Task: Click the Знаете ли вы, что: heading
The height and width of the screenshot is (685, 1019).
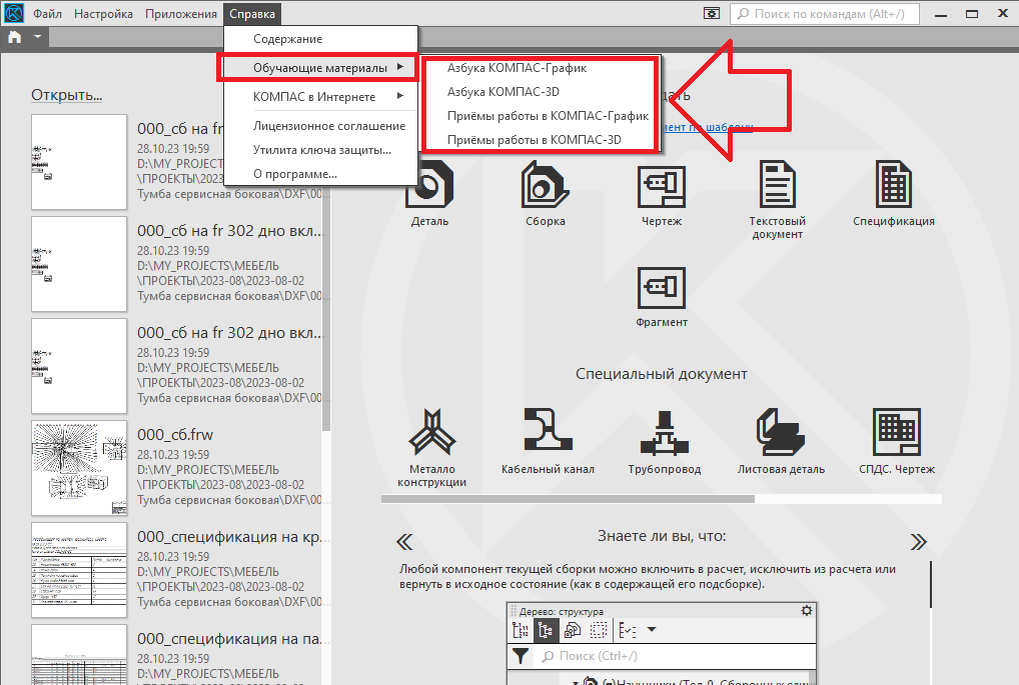Action: click(x=662, y=536)
